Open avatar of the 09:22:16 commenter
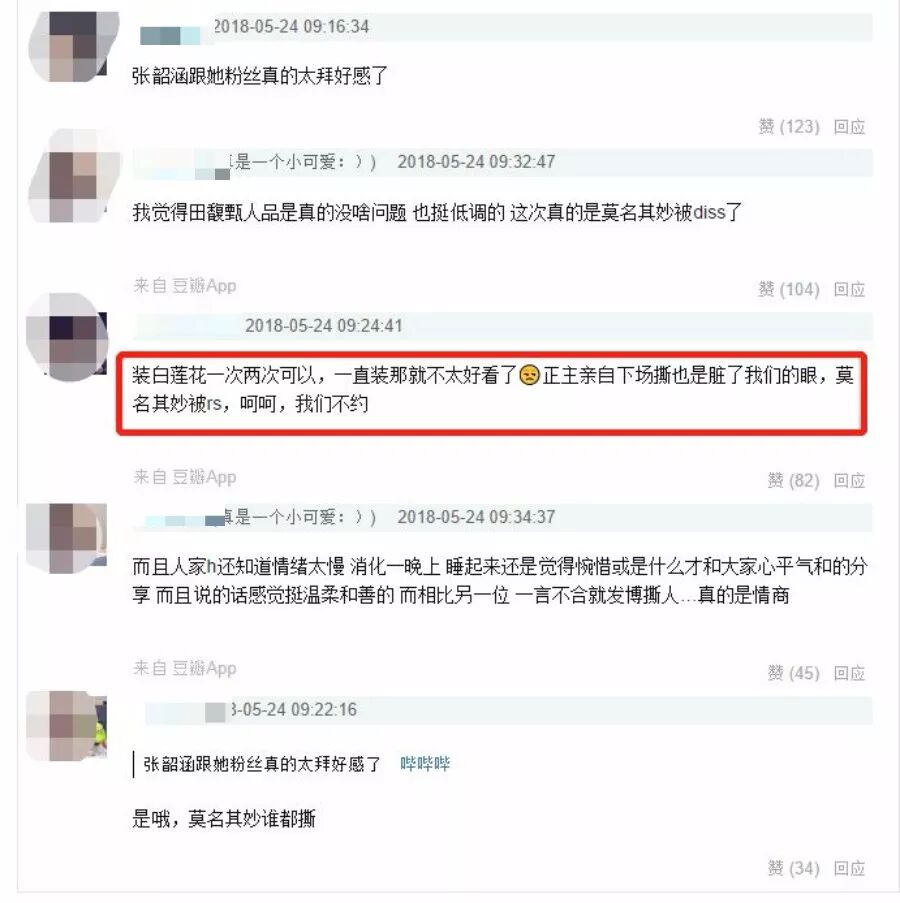Image resolution: width=900 pixels, height=903 pixels. [x=67, y=726]
